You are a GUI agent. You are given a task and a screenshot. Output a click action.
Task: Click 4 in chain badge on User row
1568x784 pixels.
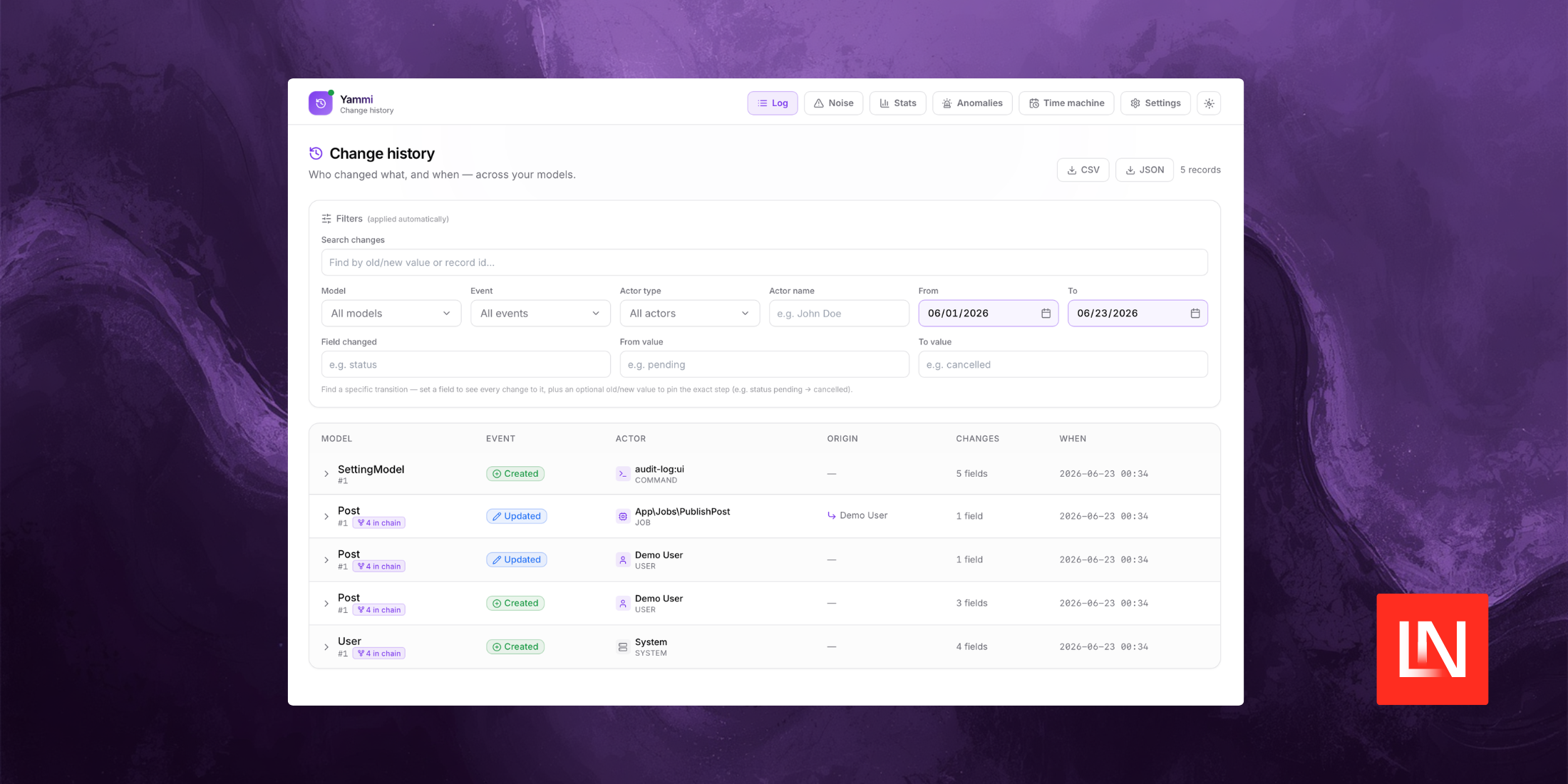[378, 653]
